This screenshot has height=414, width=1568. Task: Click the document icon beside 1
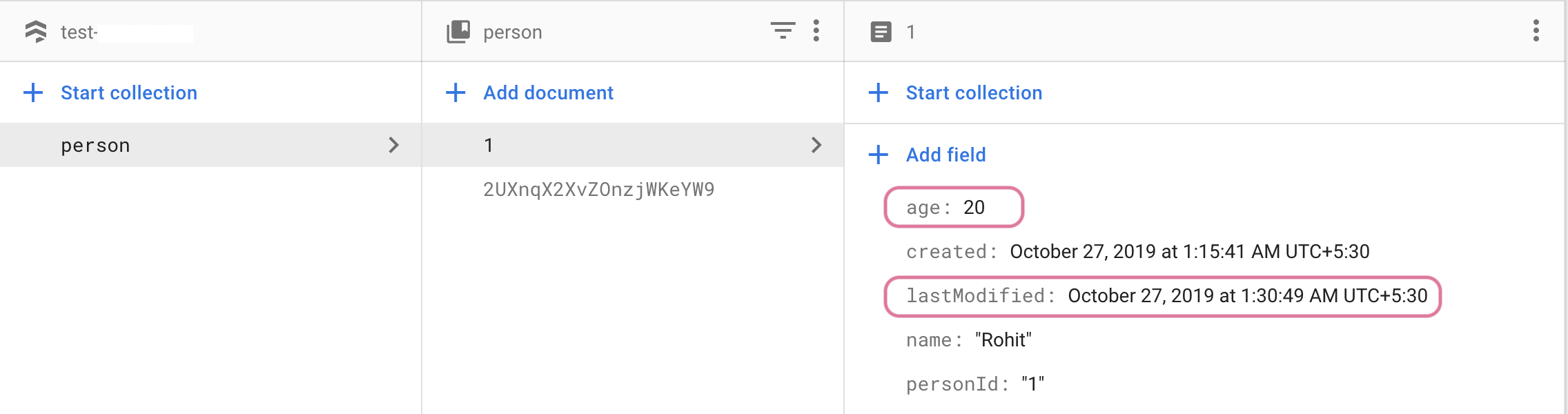(x=881, y=32)
